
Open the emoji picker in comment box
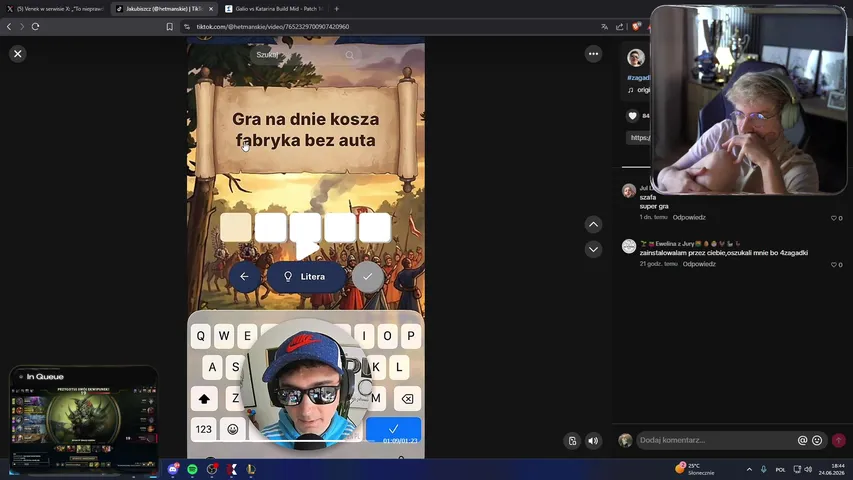point(817,440)
